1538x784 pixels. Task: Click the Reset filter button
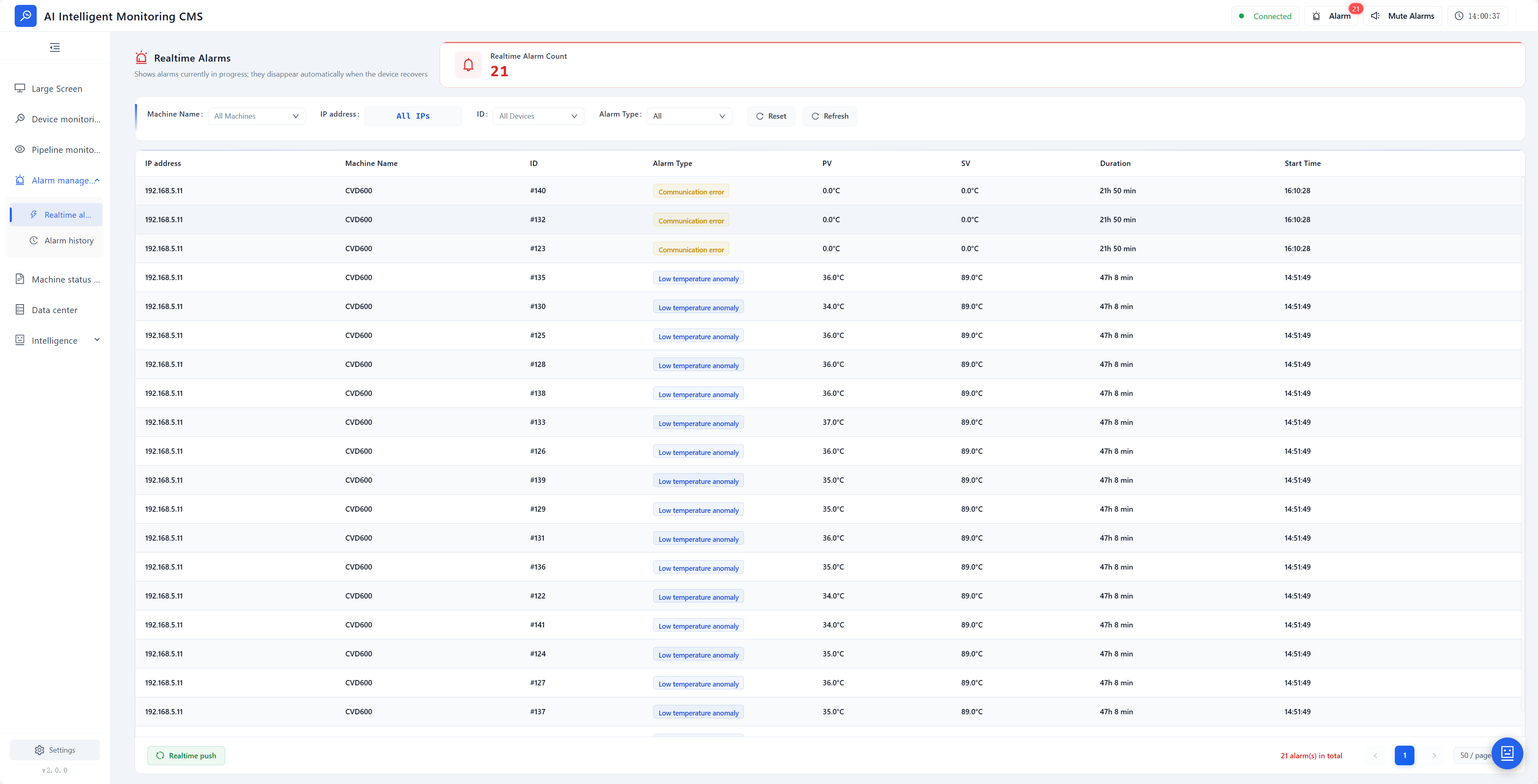771,116
